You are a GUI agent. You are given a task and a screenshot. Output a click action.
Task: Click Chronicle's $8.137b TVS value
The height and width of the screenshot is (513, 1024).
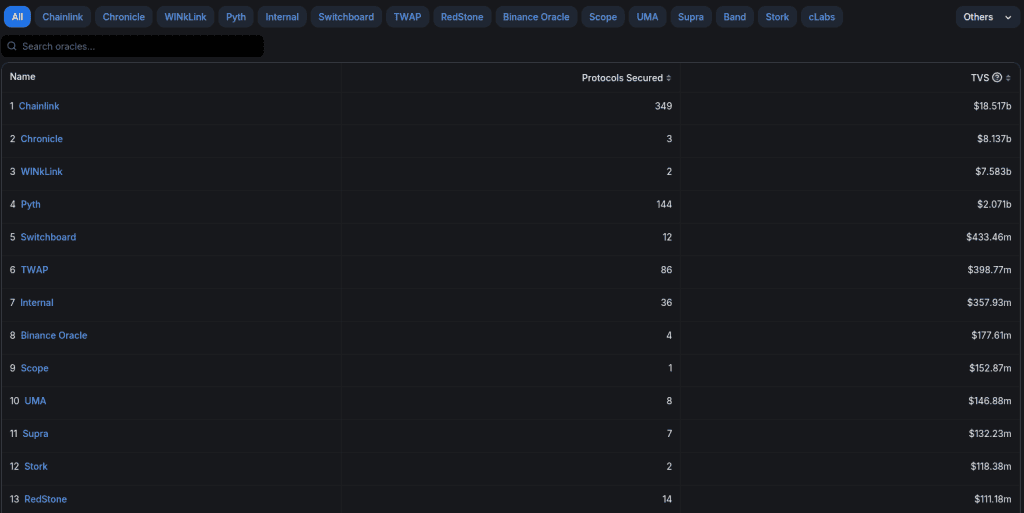pyautogui.click(x=994, y=138)
